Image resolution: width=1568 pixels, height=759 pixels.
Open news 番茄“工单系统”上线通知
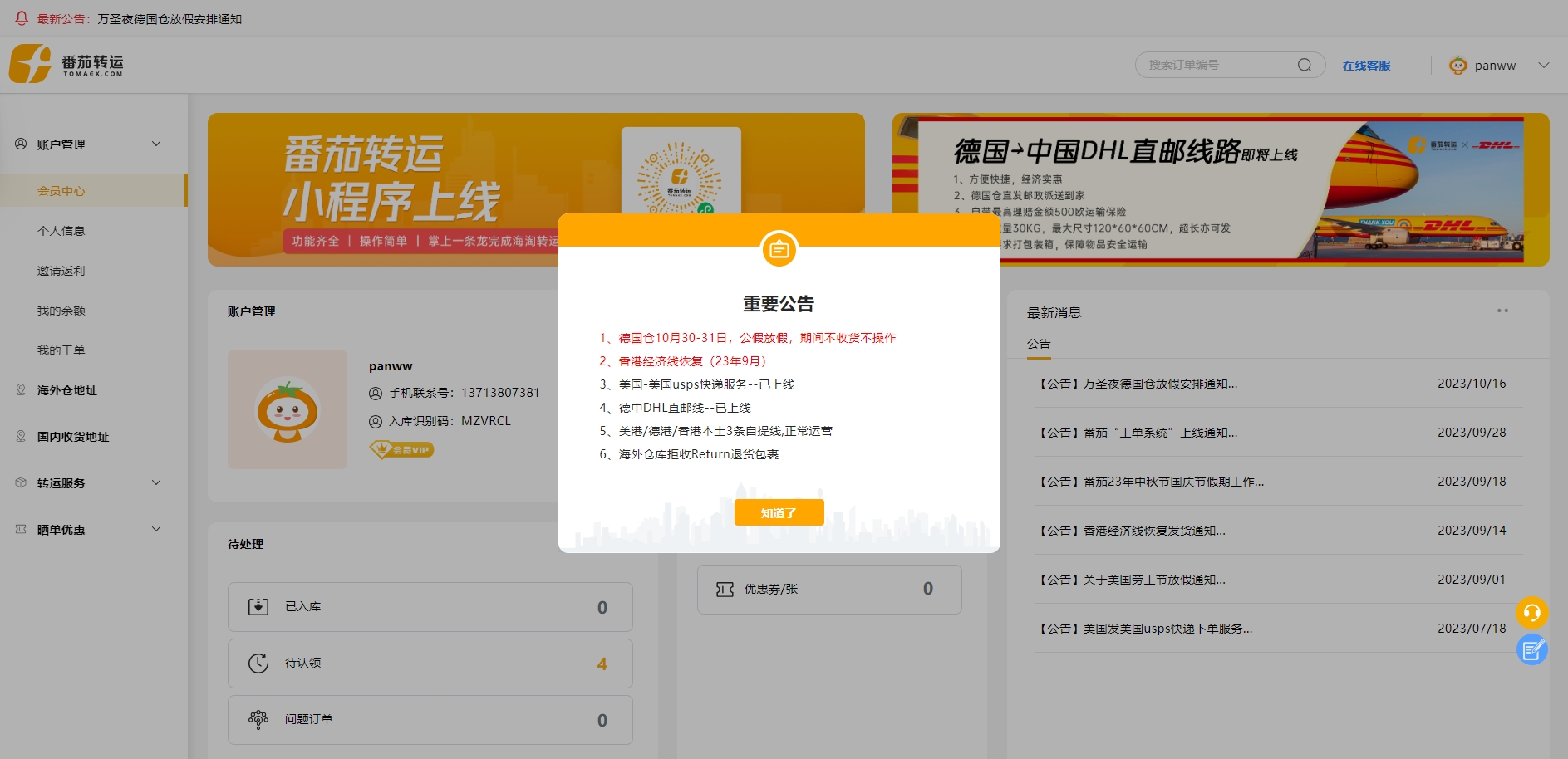tap(1279, 433)
